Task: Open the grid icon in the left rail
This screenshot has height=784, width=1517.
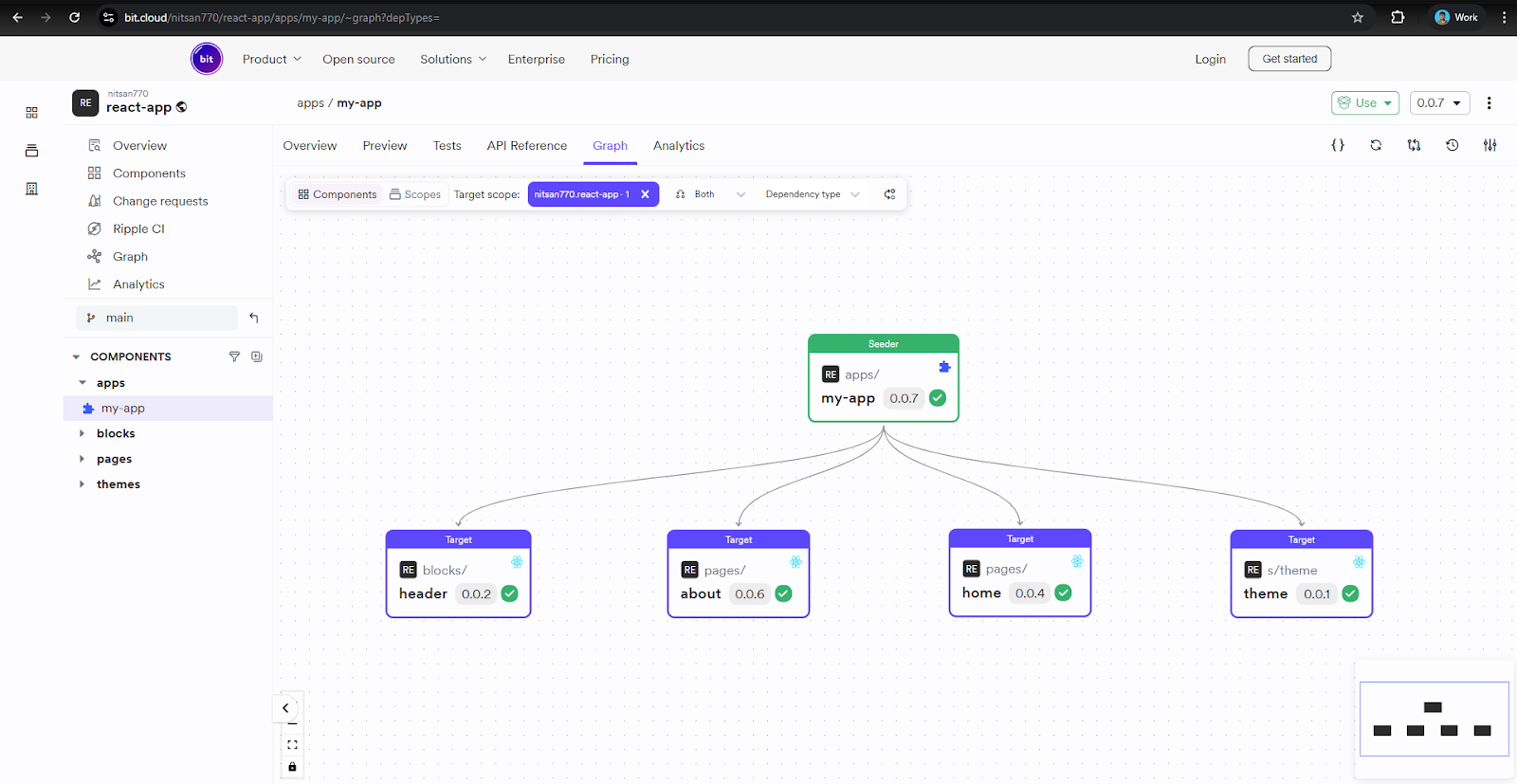Action: pos(31,113)
